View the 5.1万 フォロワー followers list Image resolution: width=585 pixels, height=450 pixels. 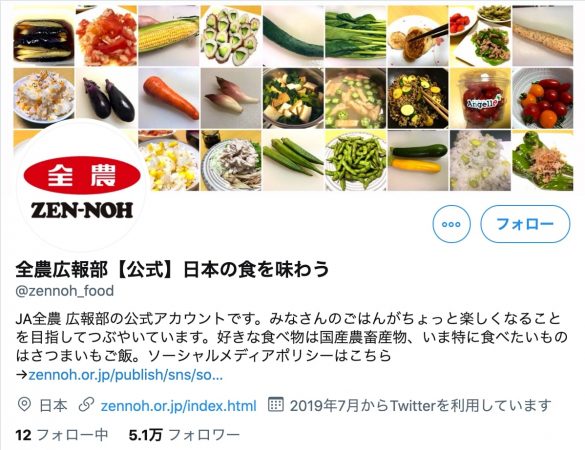coord(184,435)
